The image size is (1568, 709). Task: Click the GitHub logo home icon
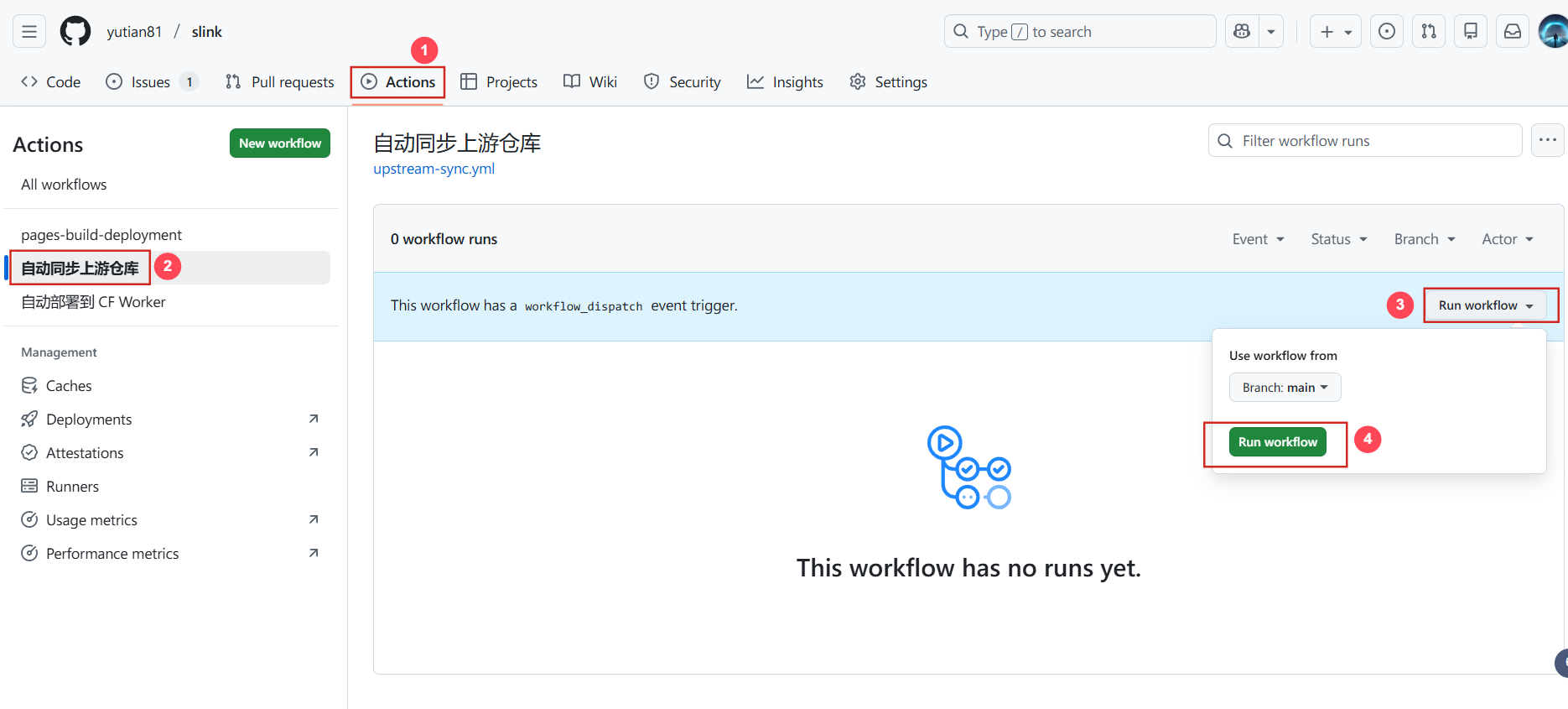pyautogui.click(x=75, y=32)
